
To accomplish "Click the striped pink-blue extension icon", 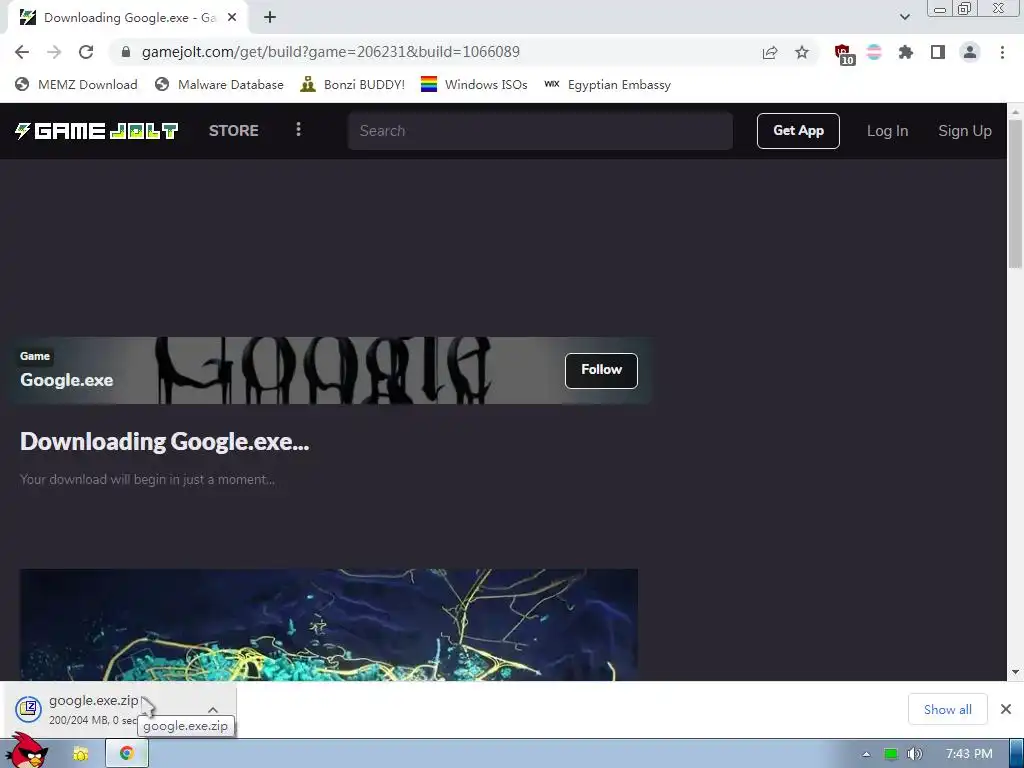I will click(x=874, y=52).
